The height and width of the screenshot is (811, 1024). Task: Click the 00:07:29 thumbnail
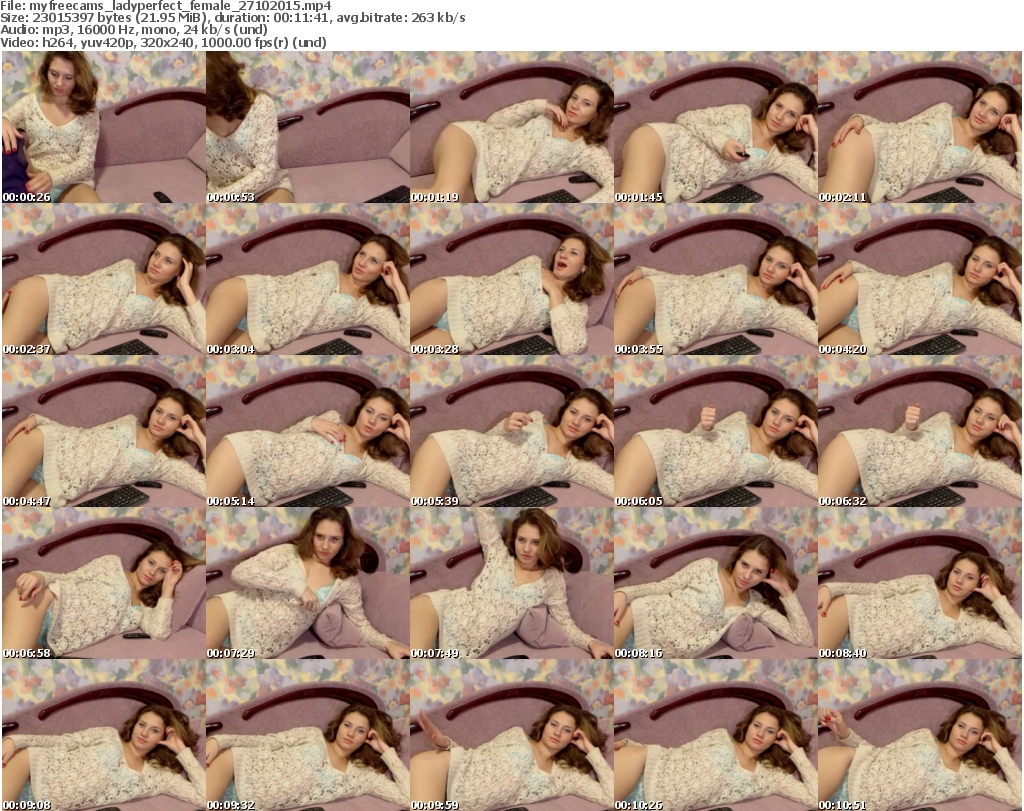[x=308, y=583]
